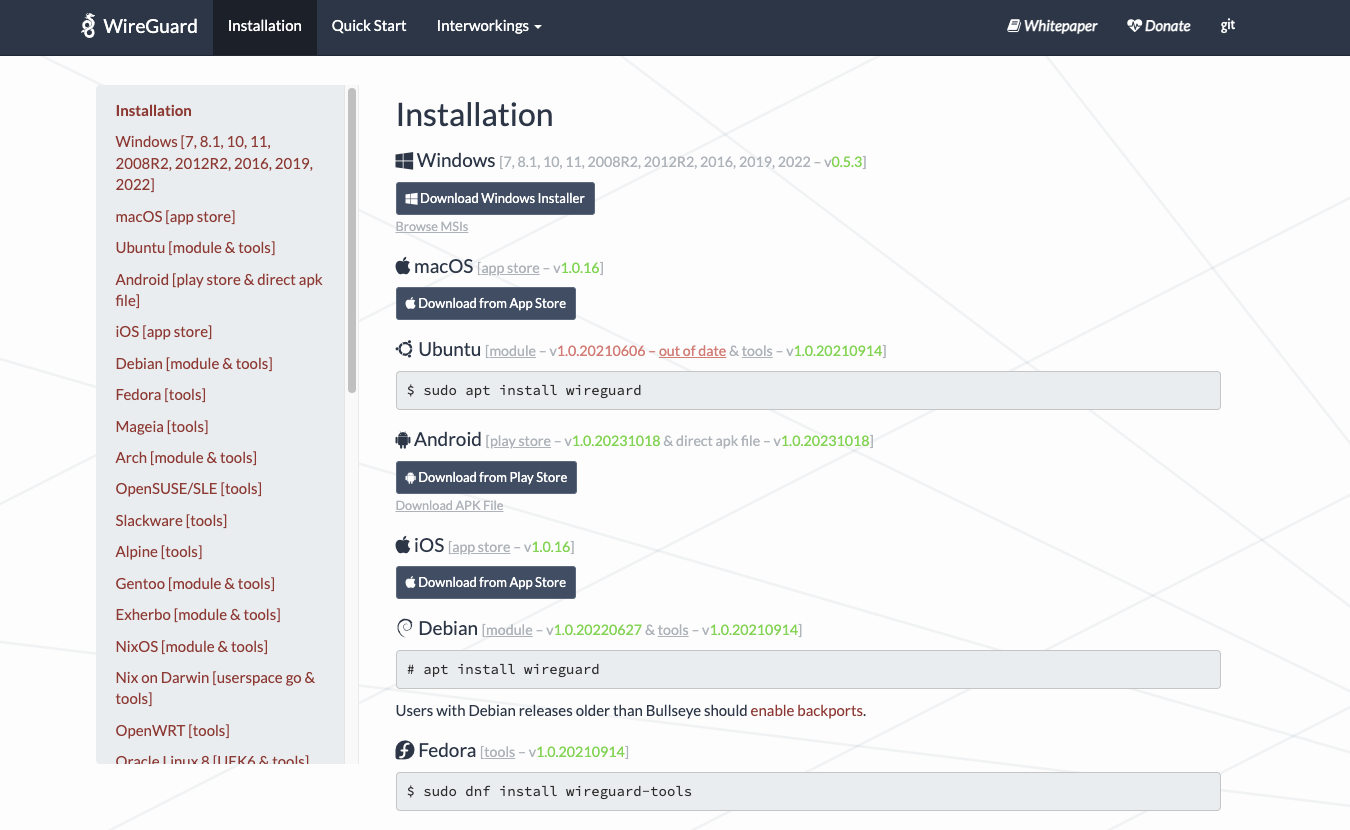Image resolution: width=1350 pixels, height=830 pixels.
Task: Open the Ubuntu tools link in heading
Action: pyautogui.click(x=757, y=351)
